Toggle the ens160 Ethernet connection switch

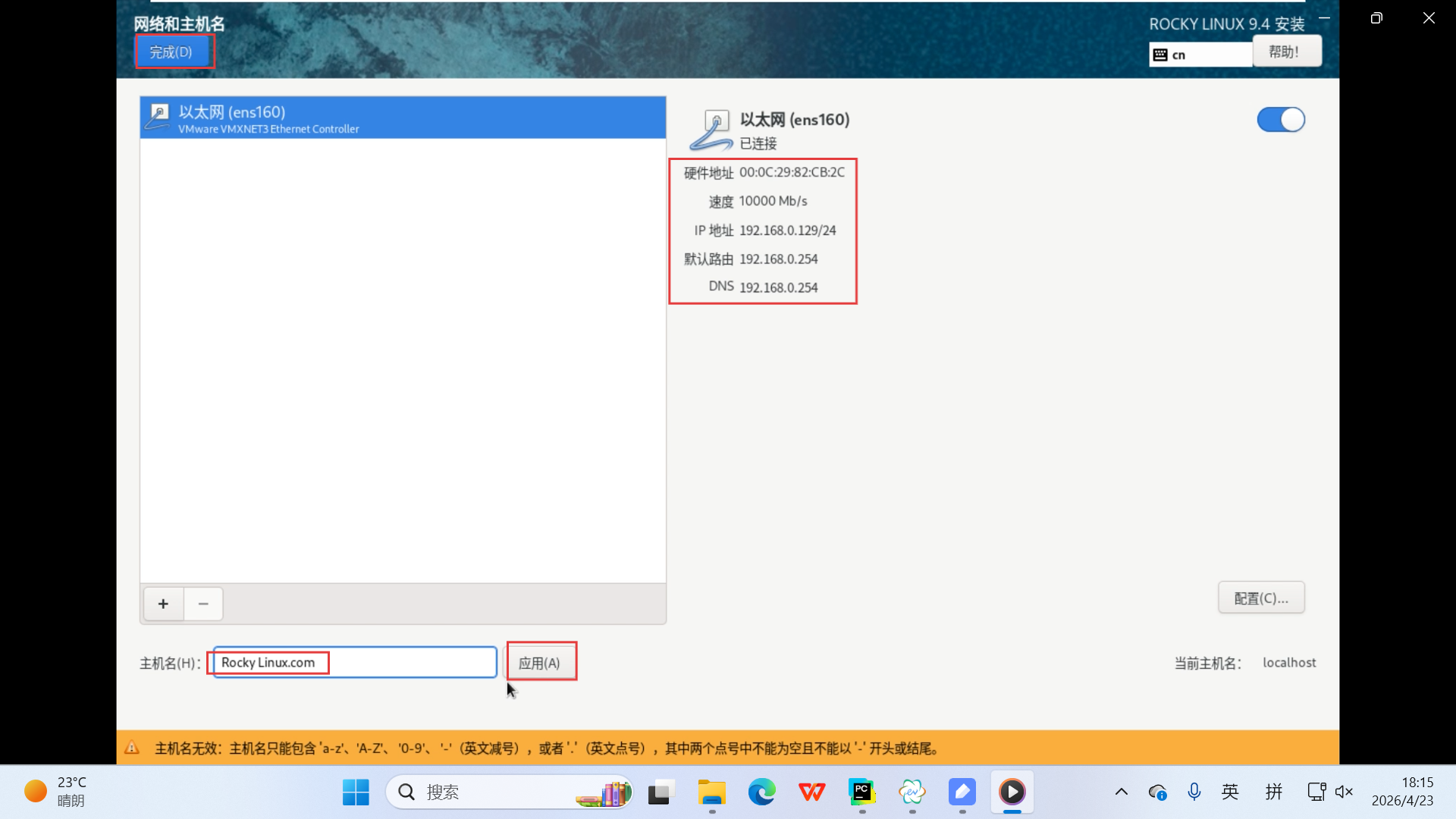click(1281, 120)
